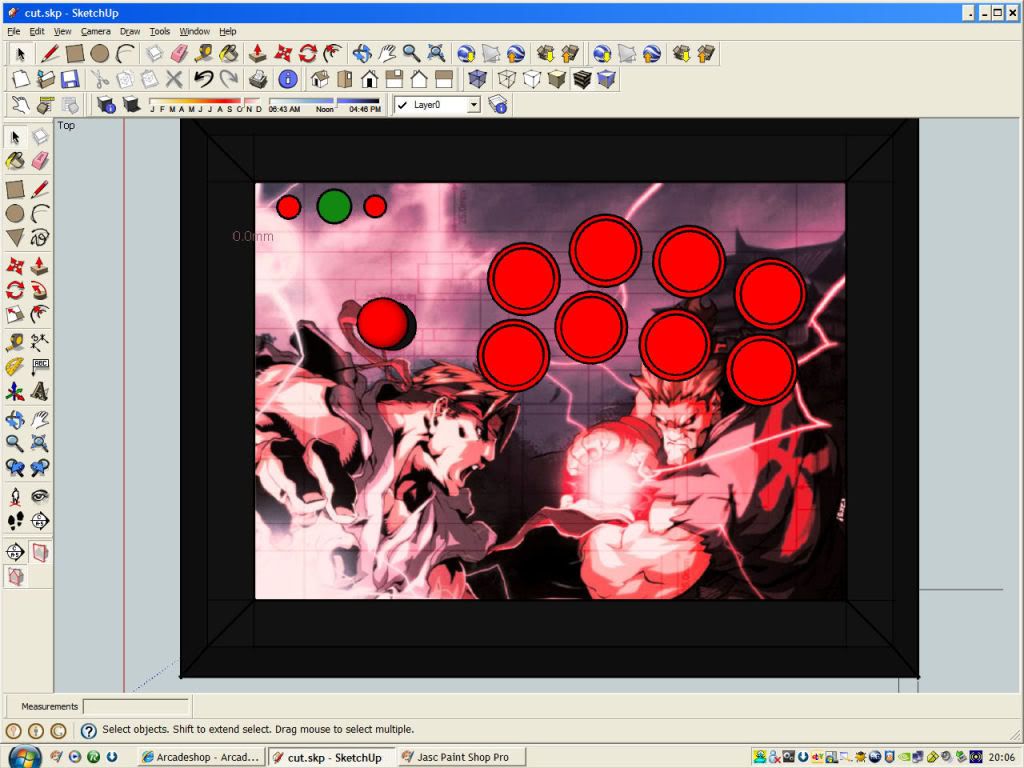This screenshot has height=768, width=1024.
Task: Pick the Protractor tool
Action: (15, 366)
